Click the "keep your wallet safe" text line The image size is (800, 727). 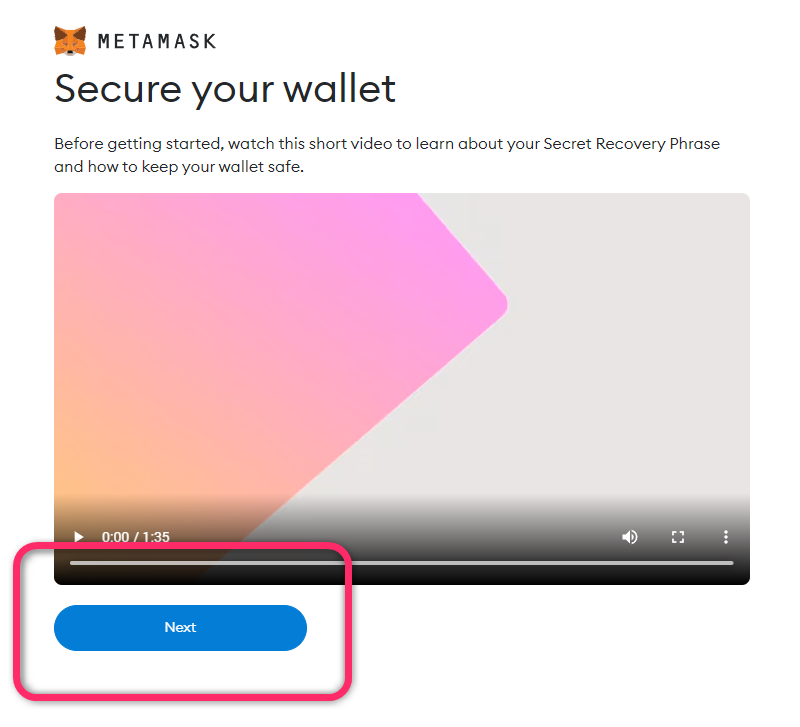click(x=179, y=167)
